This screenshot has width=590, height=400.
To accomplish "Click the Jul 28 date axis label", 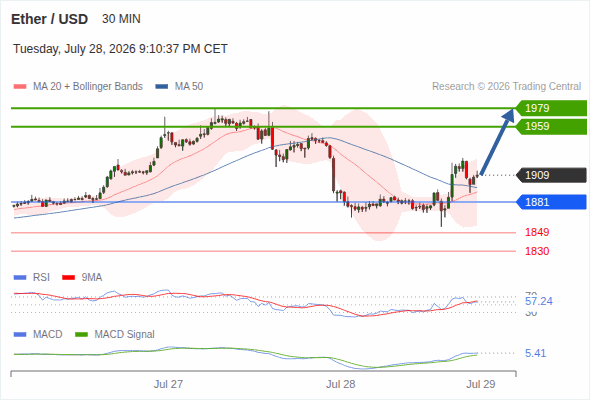I will coord(341,384).
